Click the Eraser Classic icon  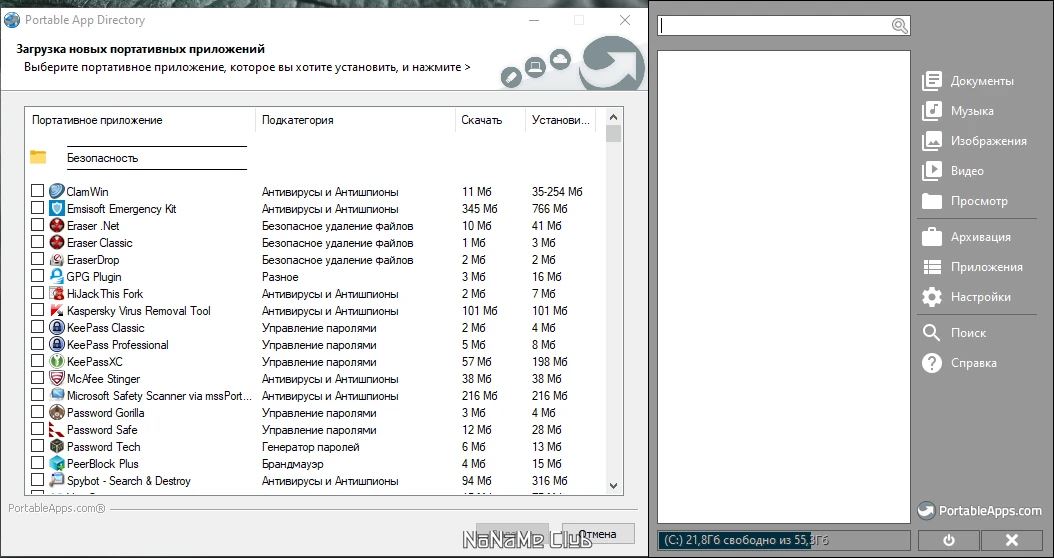coord(56,243)
